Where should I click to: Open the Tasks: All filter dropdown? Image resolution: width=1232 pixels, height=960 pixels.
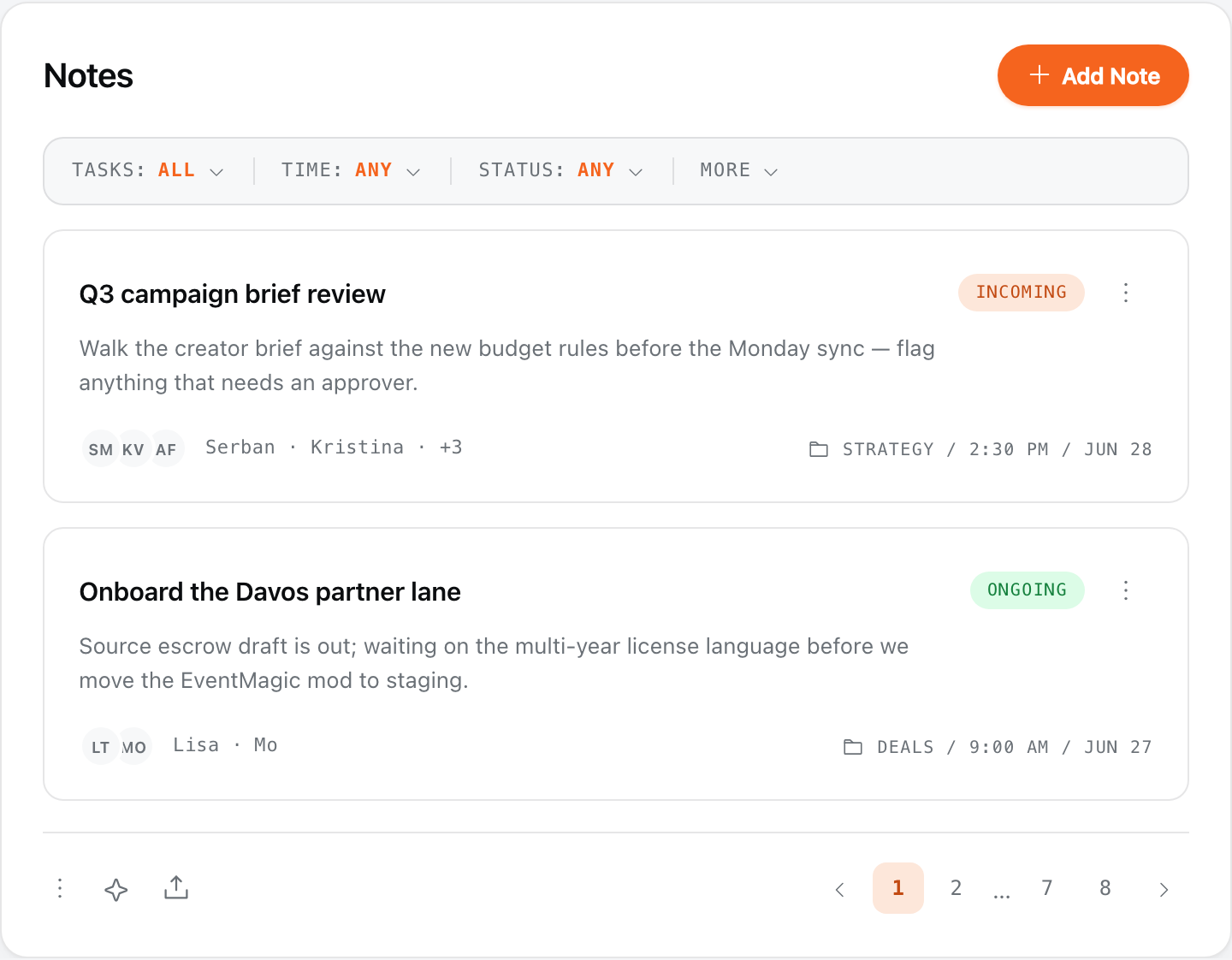coord(147,170)
